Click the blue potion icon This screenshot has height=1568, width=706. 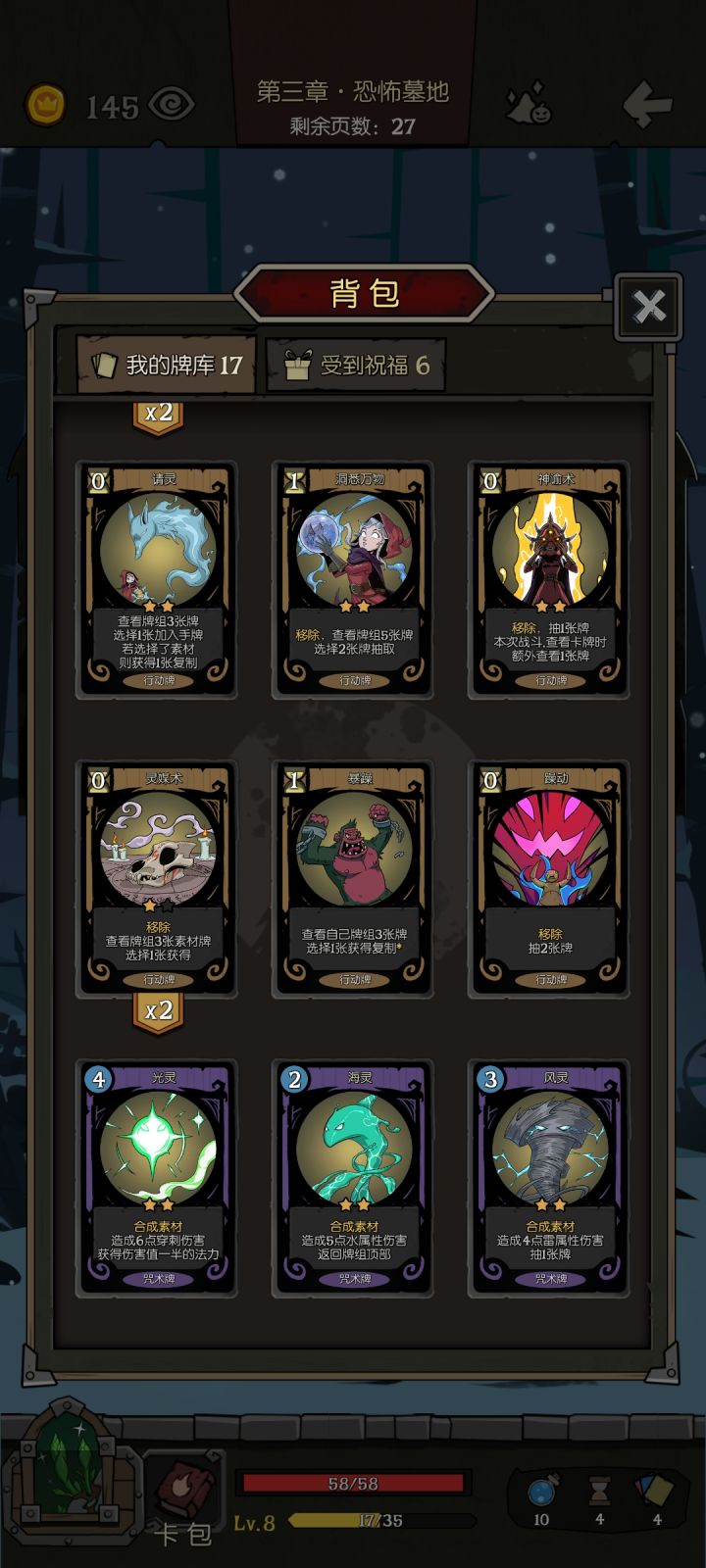pyautogui.click(x=541, y=1493)
